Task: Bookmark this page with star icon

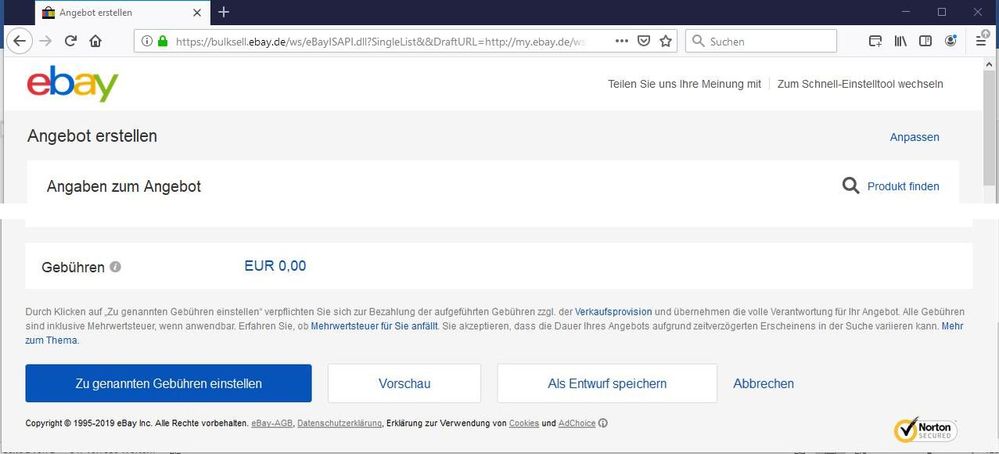Action: (x=666, y=41)
